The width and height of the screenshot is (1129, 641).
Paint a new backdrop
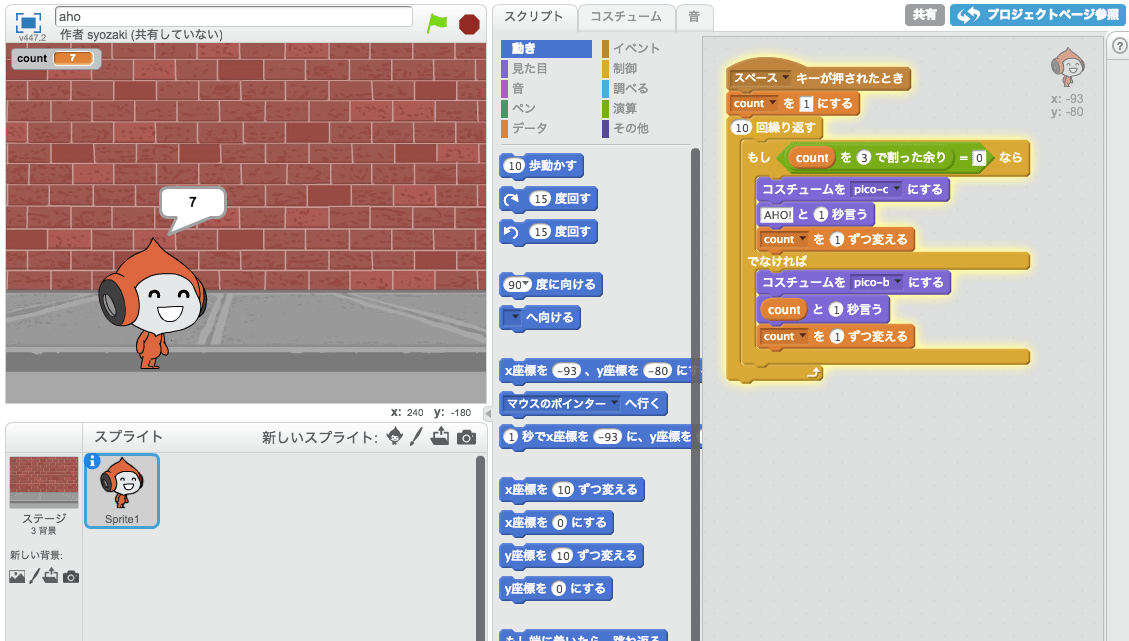tap(34, 576)
